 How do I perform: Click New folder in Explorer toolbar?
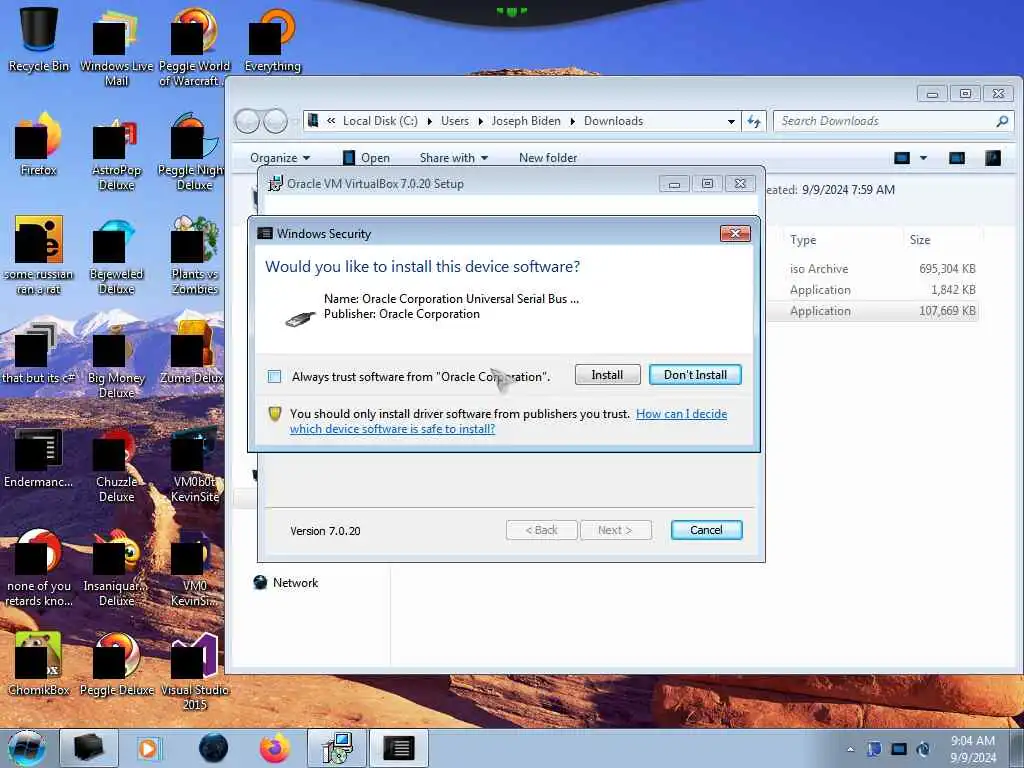(548, 157)
